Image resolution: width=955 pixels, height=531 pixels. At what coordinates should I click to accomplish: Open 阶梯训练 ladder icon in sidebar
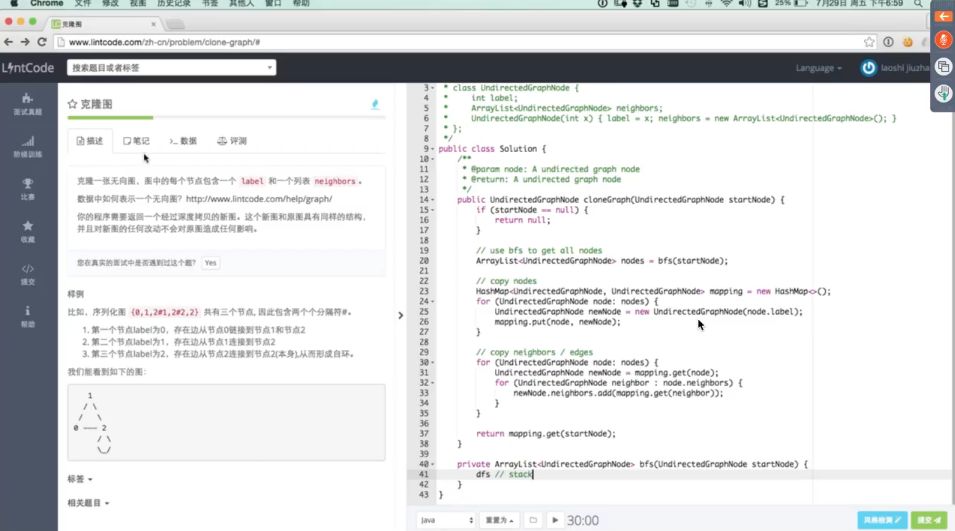[27, 146]
